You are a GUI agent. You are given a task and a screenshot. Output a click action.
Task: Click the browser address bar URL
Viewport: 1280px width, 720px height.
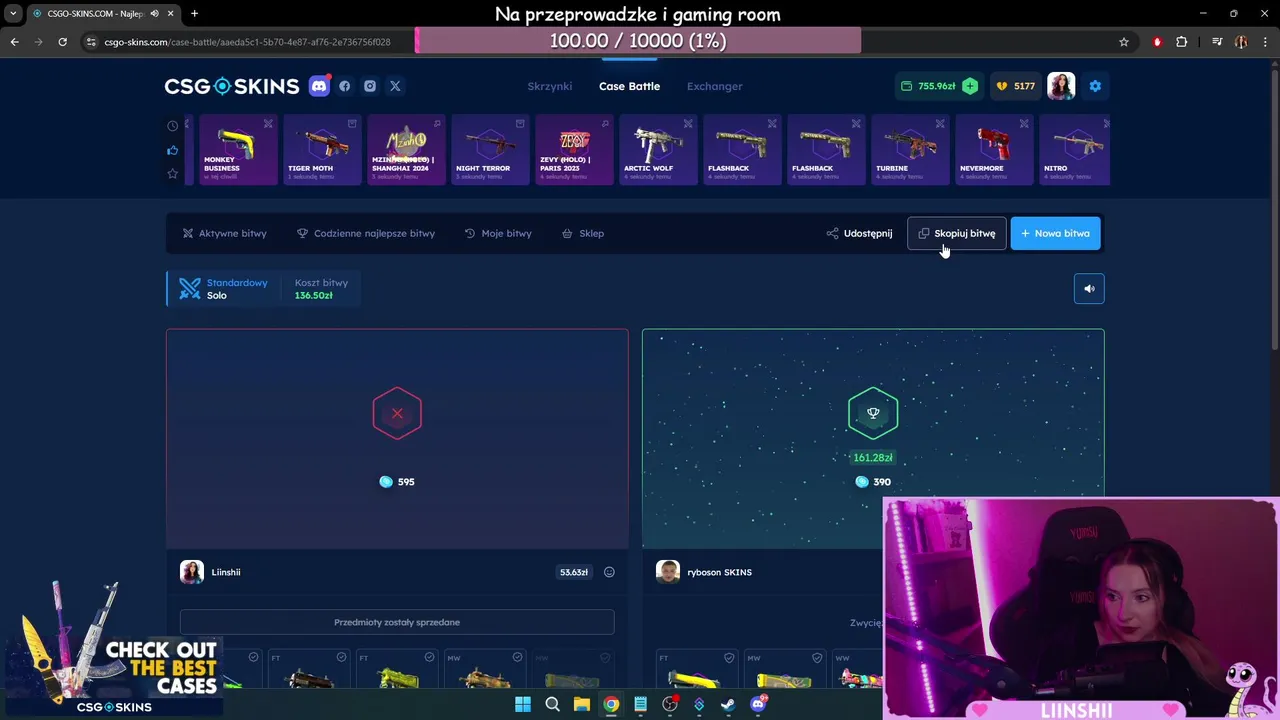click(247, 42)
